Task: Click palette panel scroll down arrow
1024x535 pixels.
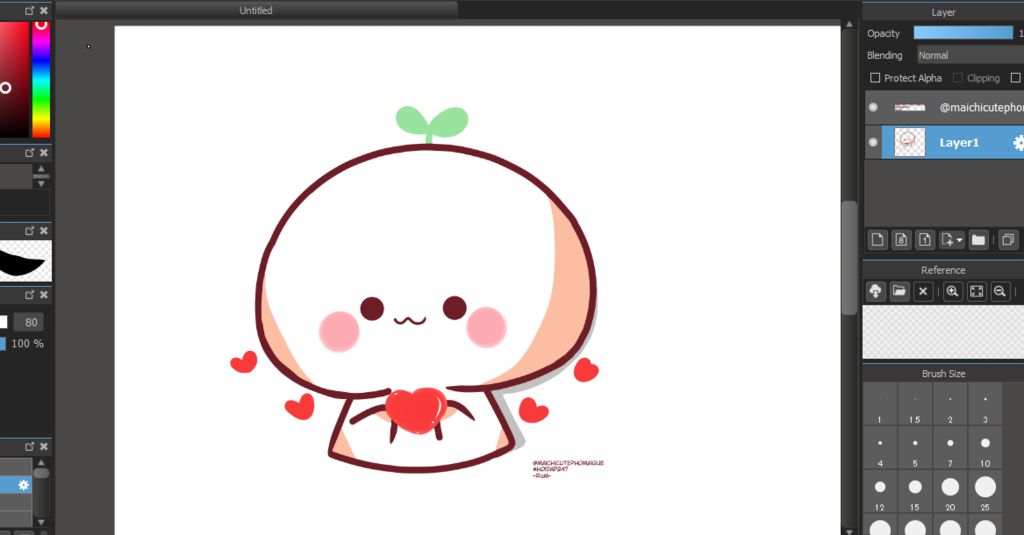Action: coord(41,184)
